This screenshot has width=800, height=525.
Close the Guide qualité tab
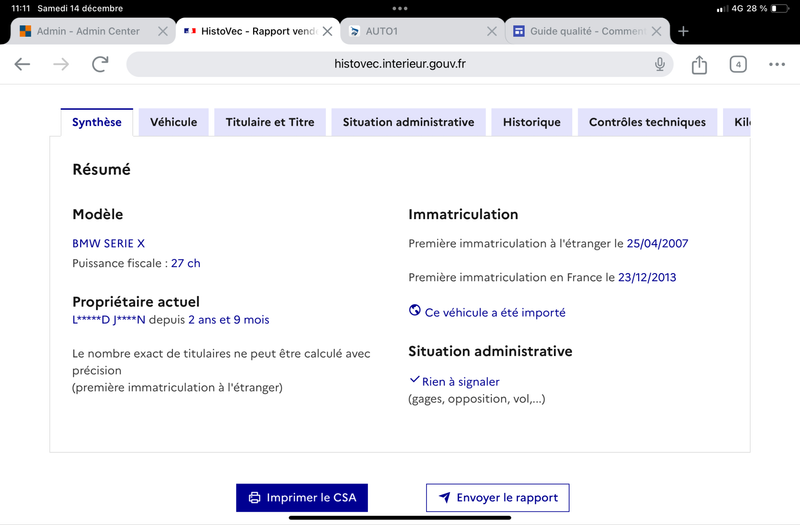coord(657,32)
